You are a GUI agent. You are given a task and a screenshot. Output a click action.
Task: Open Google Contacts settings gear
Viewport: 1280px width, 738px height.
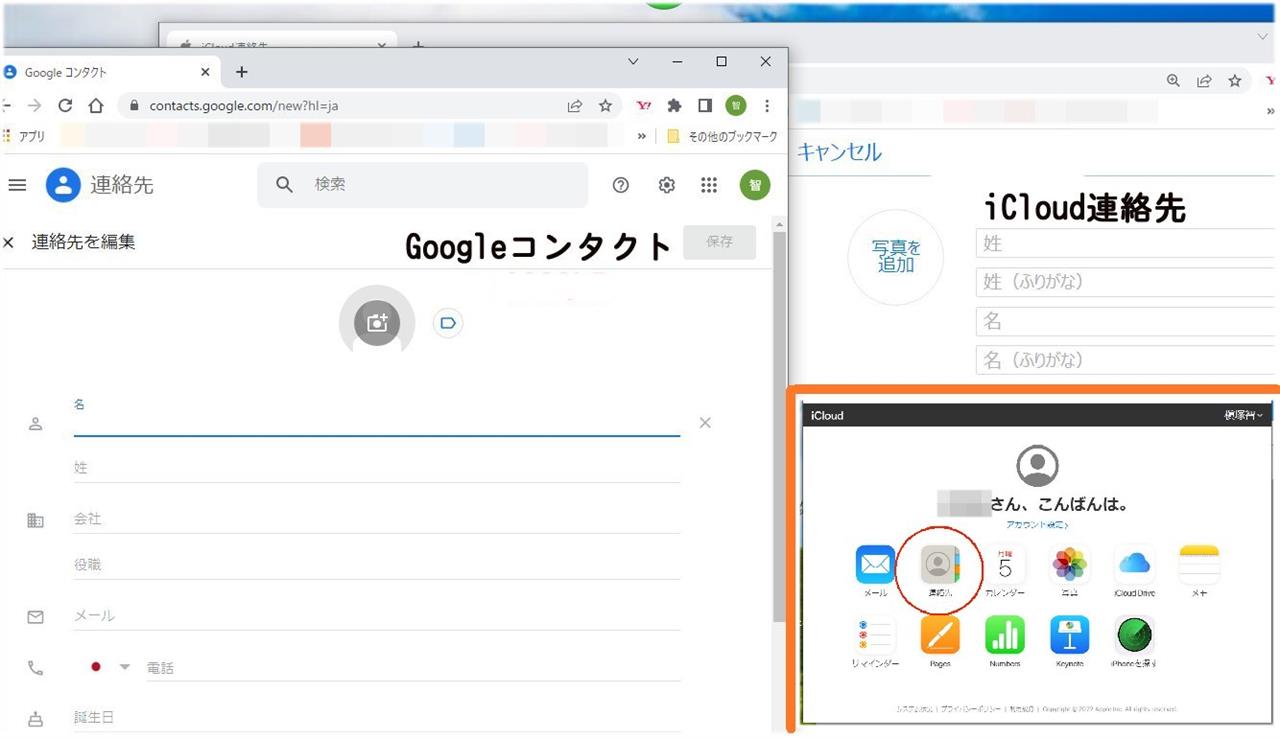666,185
